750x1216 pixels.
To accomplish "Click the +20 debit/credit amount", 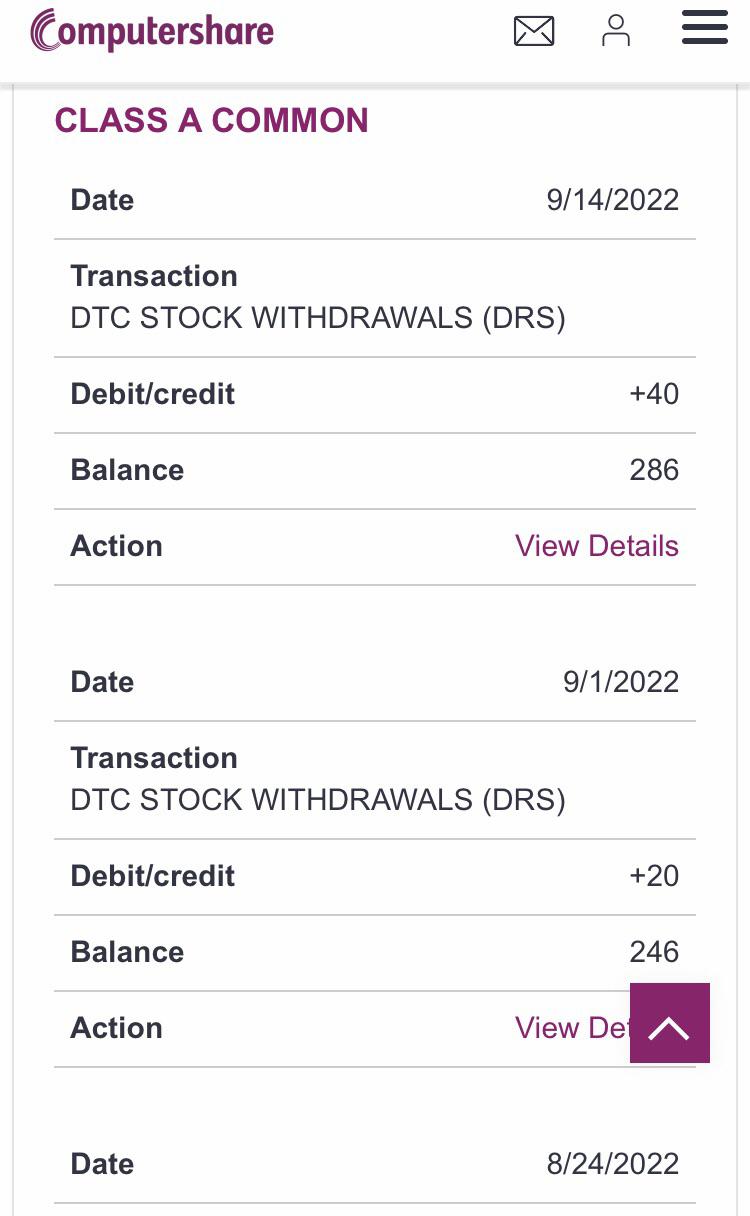I will pos(654,876).
